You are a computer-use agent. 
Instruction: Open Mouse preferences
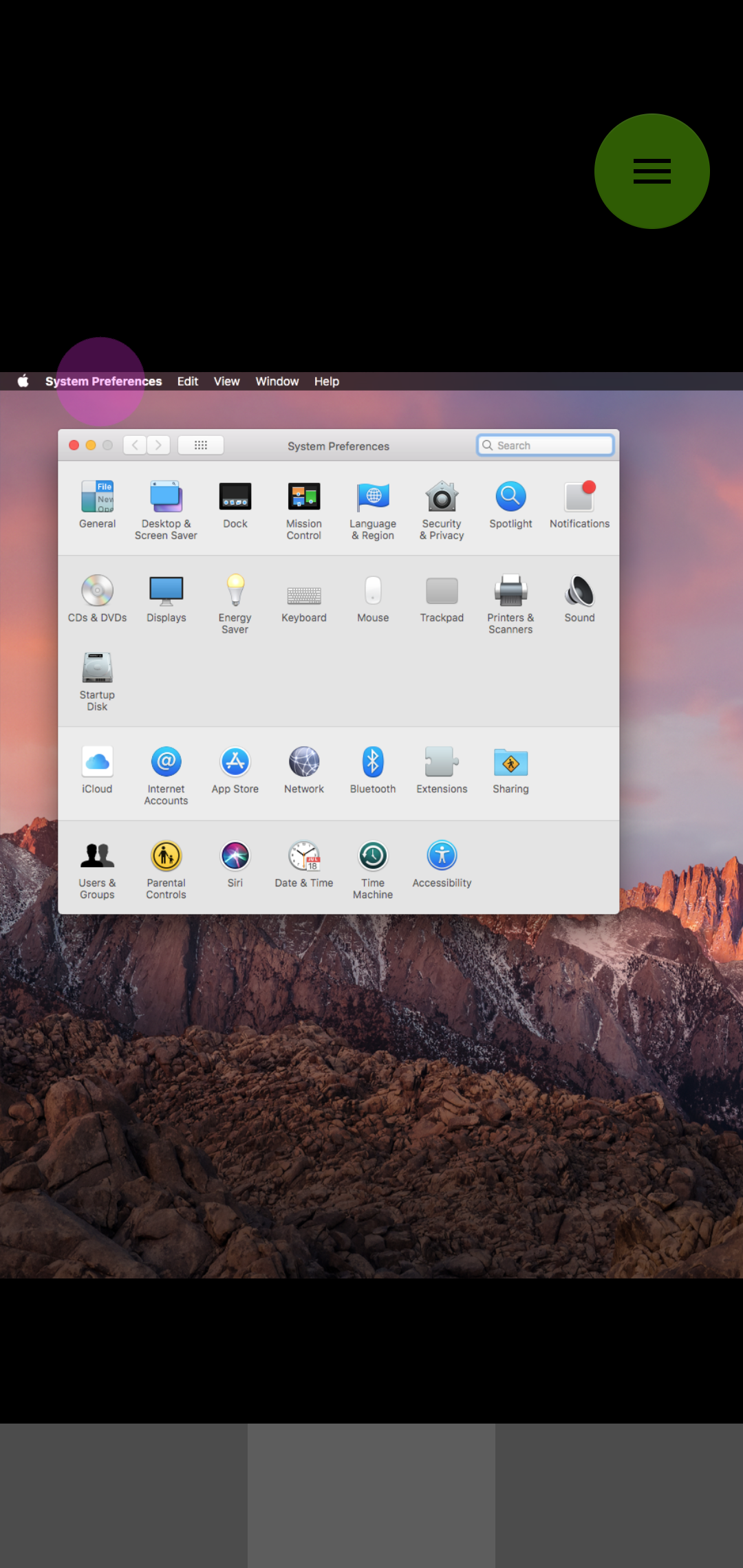click(373, 598)
